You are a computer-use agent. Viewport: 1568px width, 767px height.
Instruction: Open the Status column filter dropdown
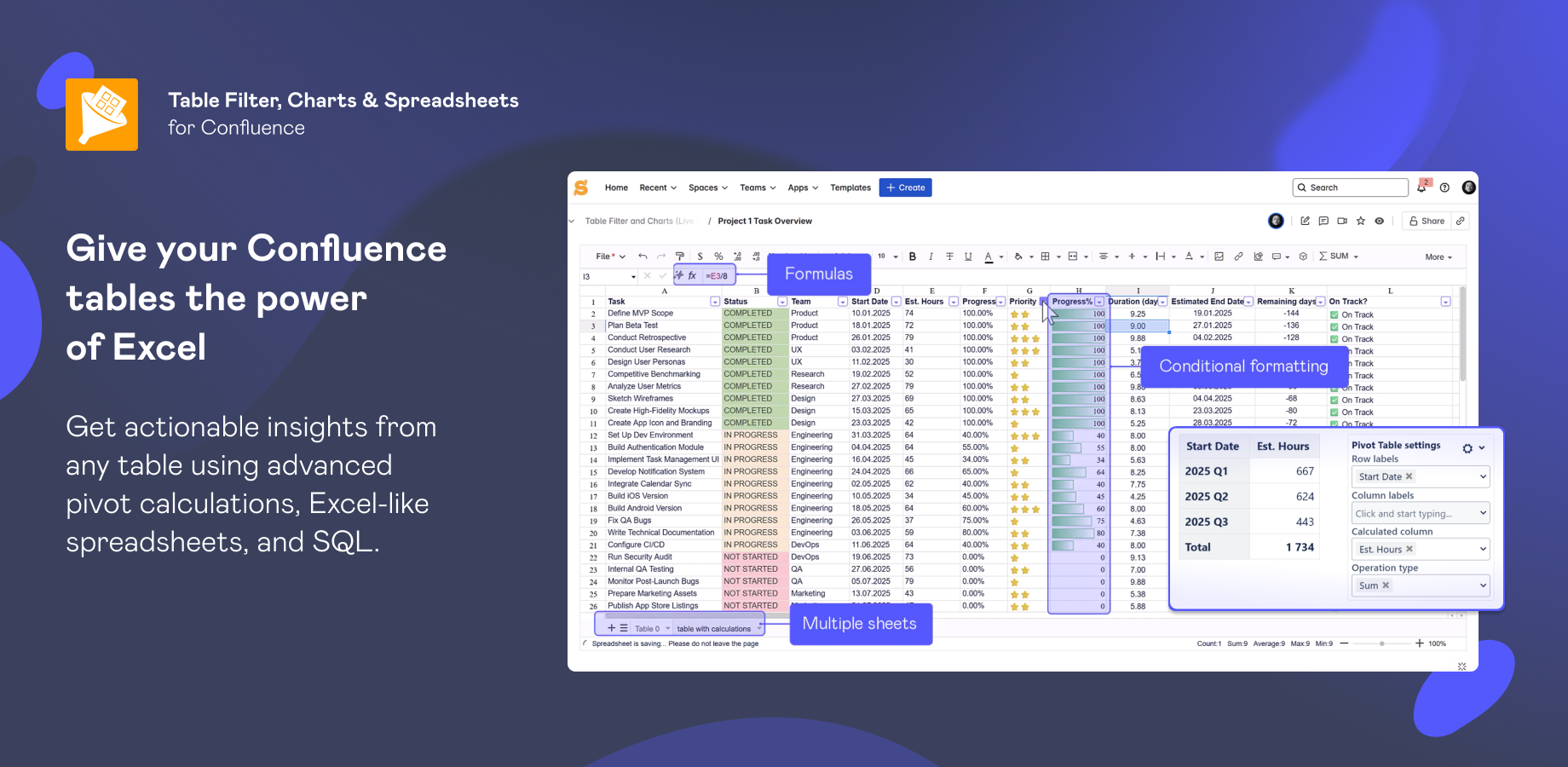[x=782, y=302]
